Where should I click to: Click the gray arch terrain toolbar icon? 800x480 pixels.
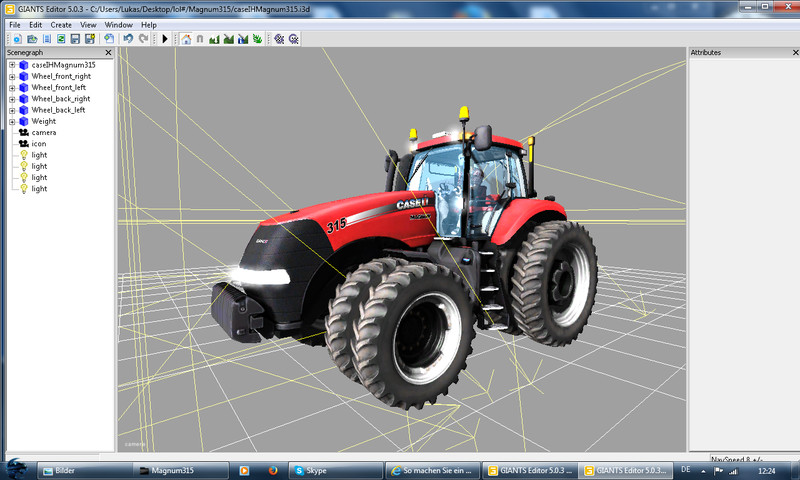pyautogui.click(x=200, y=39)
